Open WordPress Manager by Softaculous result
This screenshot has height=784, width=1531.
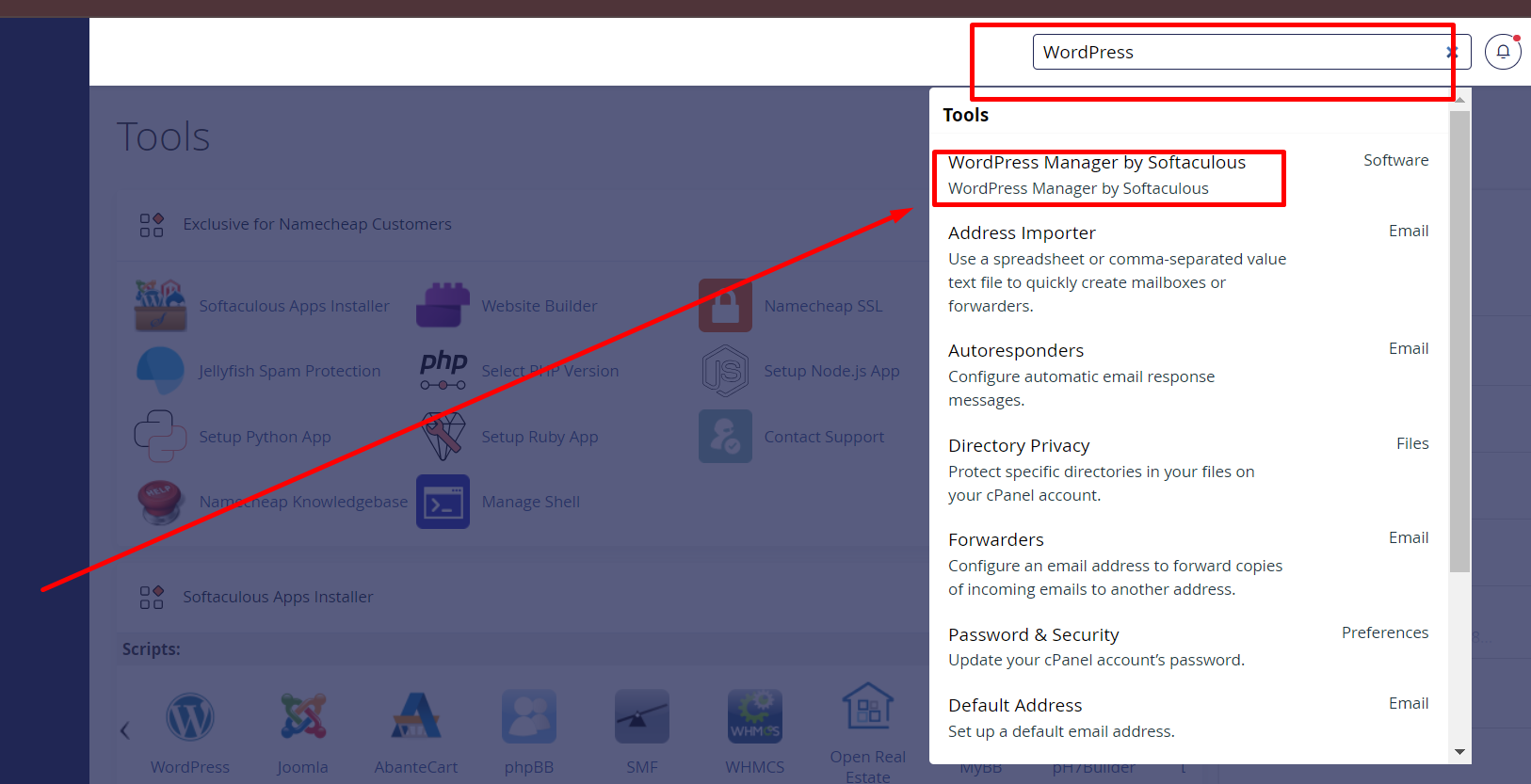click(1188, 175)
